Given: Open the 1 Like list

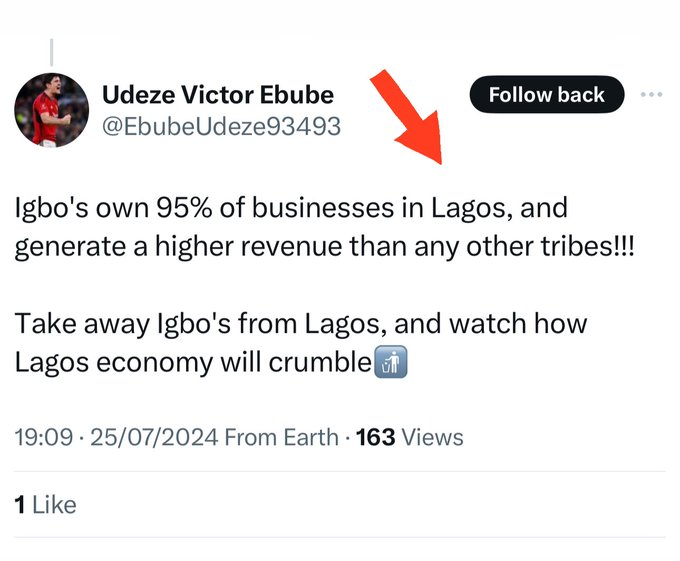Looking at the screenshot, I should point(45,505).
